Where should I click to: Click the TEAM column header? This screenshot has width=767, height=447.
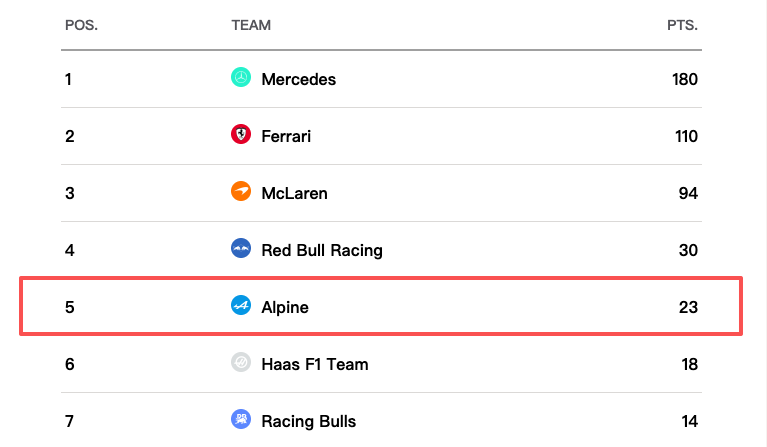click(251, 25)
